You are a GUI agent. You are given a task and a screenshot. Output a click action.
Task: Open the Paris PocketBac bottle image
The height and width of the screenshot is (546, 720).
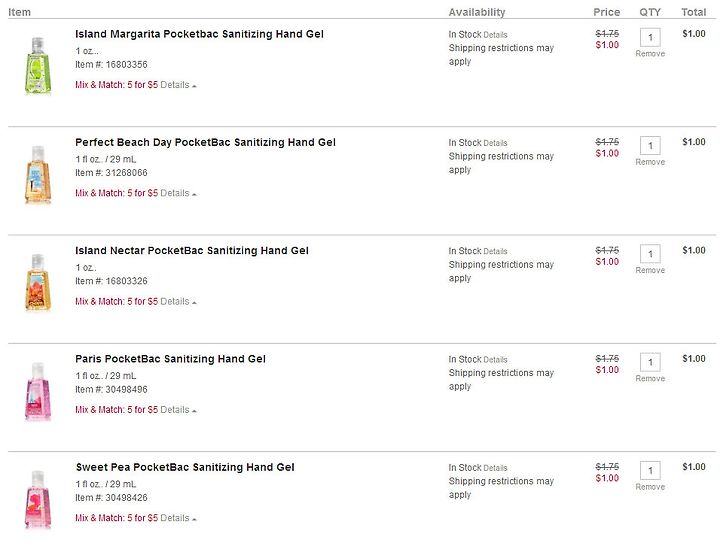[38, 390]
